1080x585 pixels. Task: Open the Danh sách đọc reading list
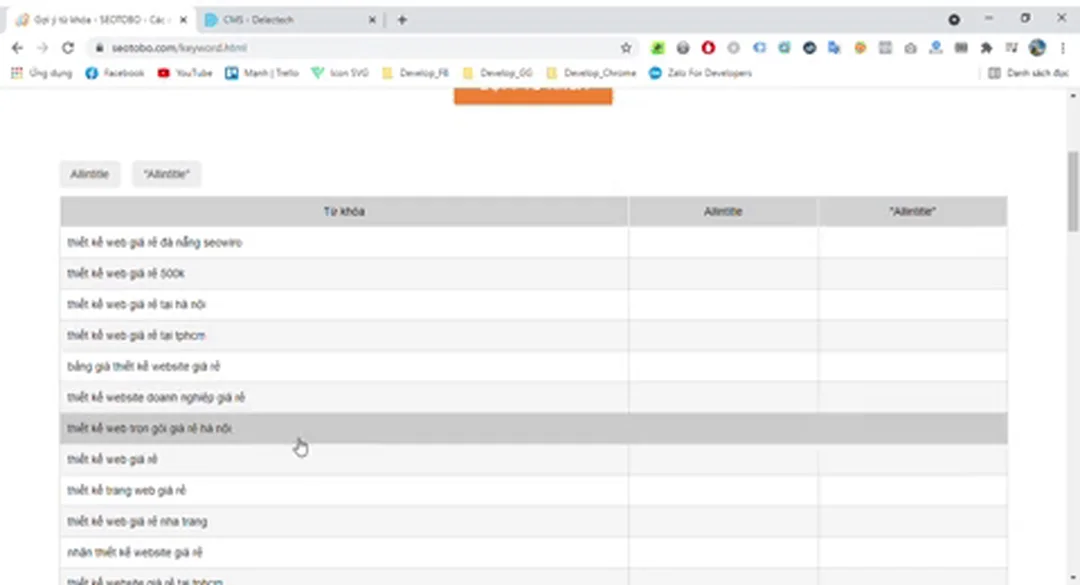coord(1028,73)
